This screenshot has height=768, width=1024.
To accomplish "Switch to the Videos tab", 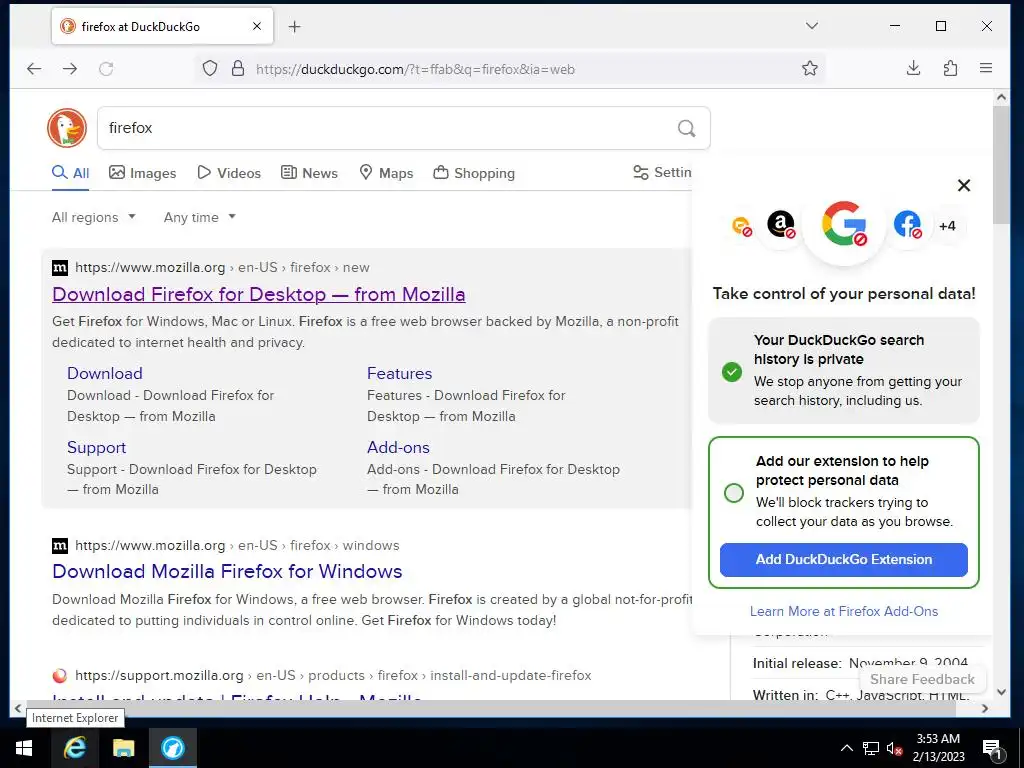I will point(229,173).
